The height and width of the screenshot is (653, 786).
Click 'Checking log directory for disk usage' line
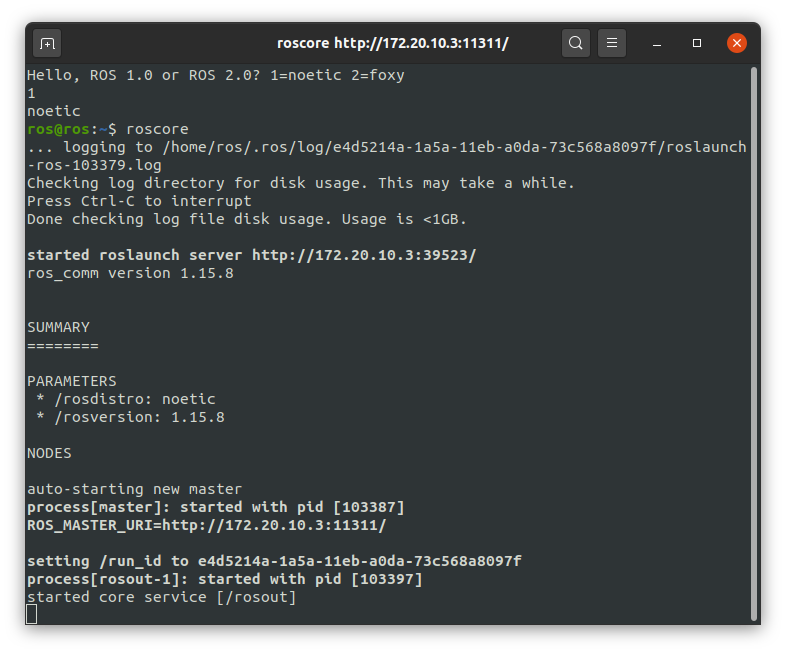pyautogui.click(x=301, y=183)
